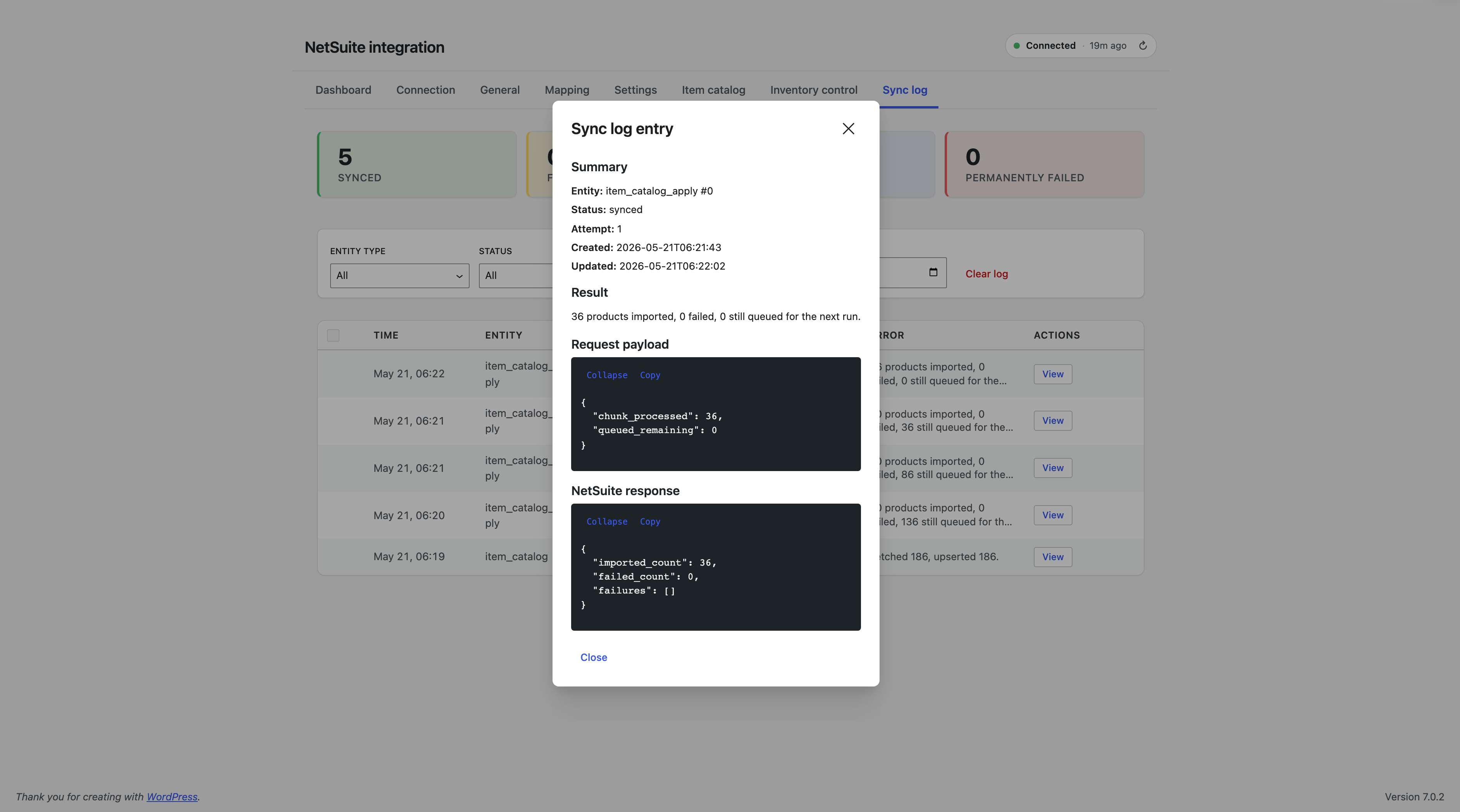View the entry with 86 still queued
This screenshot has height=812, width=1460.
(x=1052, y=468)
